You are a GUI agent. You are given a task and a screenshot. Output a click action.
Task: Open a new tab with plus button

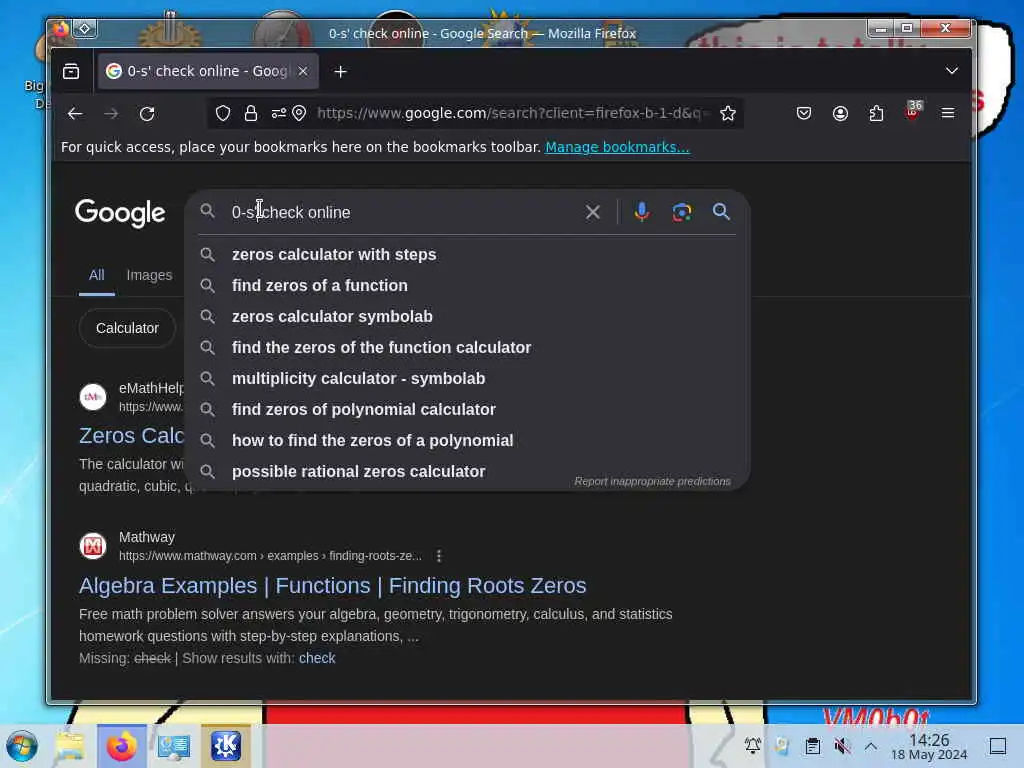[340, 72]
